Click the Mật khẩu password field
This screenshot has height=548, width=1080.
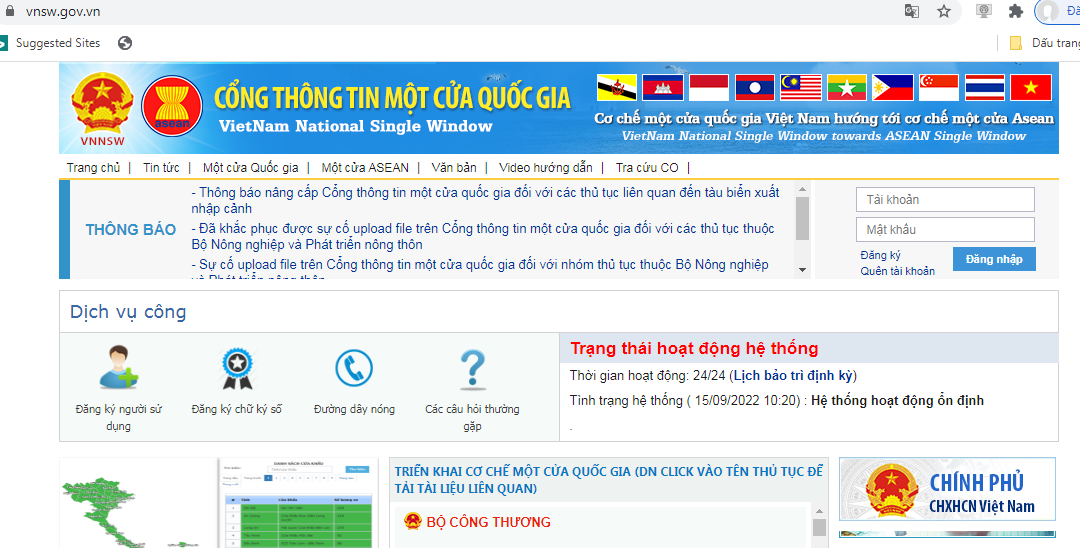point(945,229)
